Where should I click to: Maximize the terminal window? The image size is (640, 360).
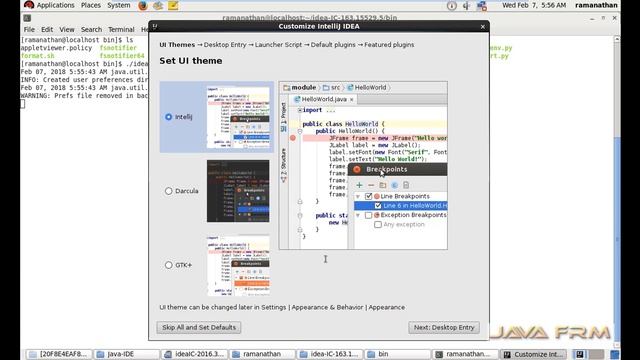[603, 18]
